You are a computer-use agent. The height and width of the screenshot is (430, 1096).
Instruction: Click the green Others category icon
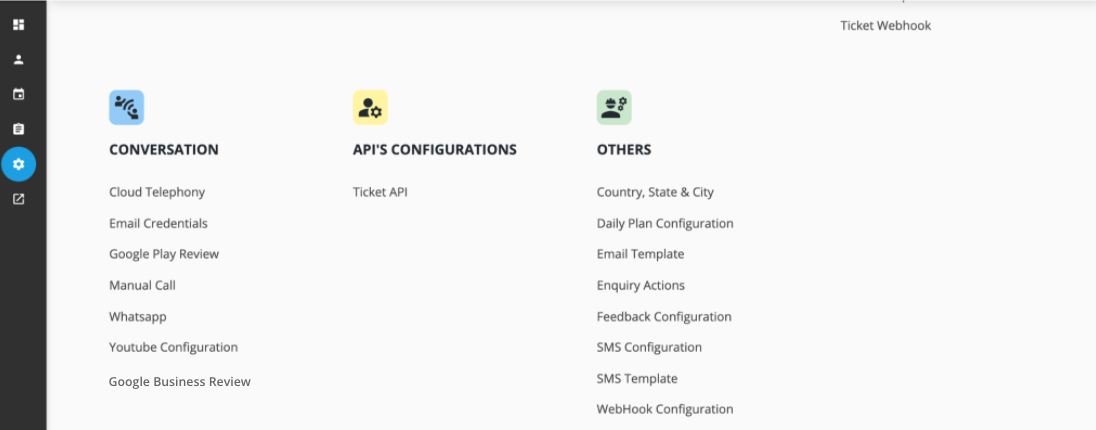614,108
